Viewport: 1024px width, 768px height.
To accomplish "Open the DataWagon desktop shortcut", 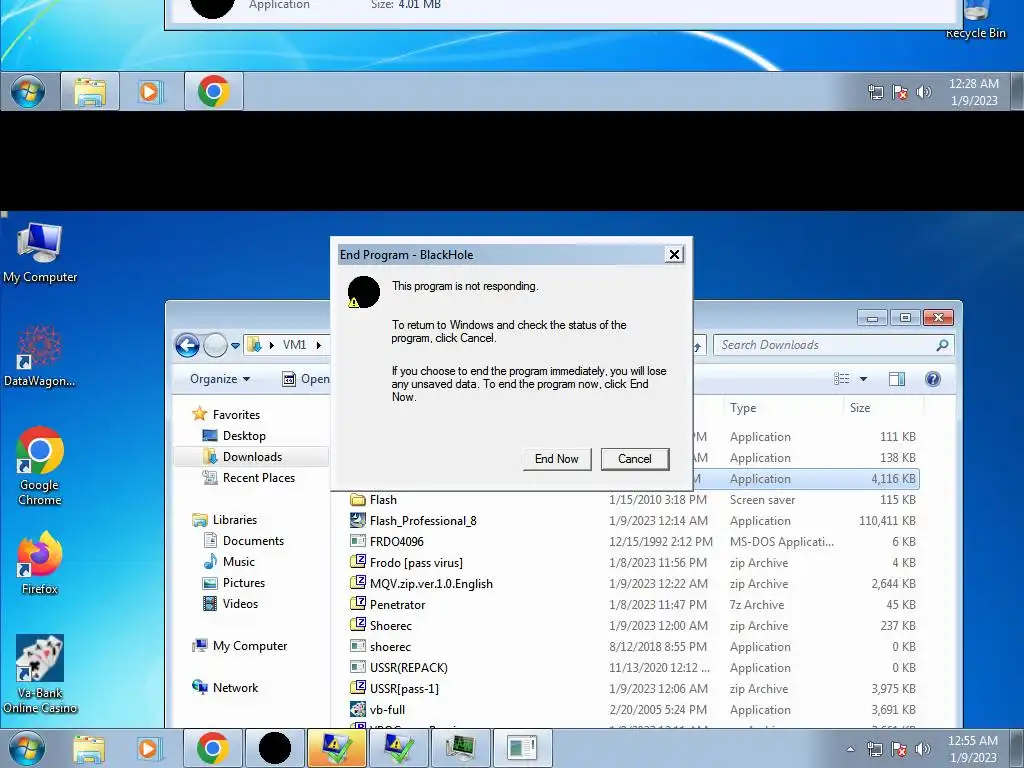I will (x=40, y=357).
